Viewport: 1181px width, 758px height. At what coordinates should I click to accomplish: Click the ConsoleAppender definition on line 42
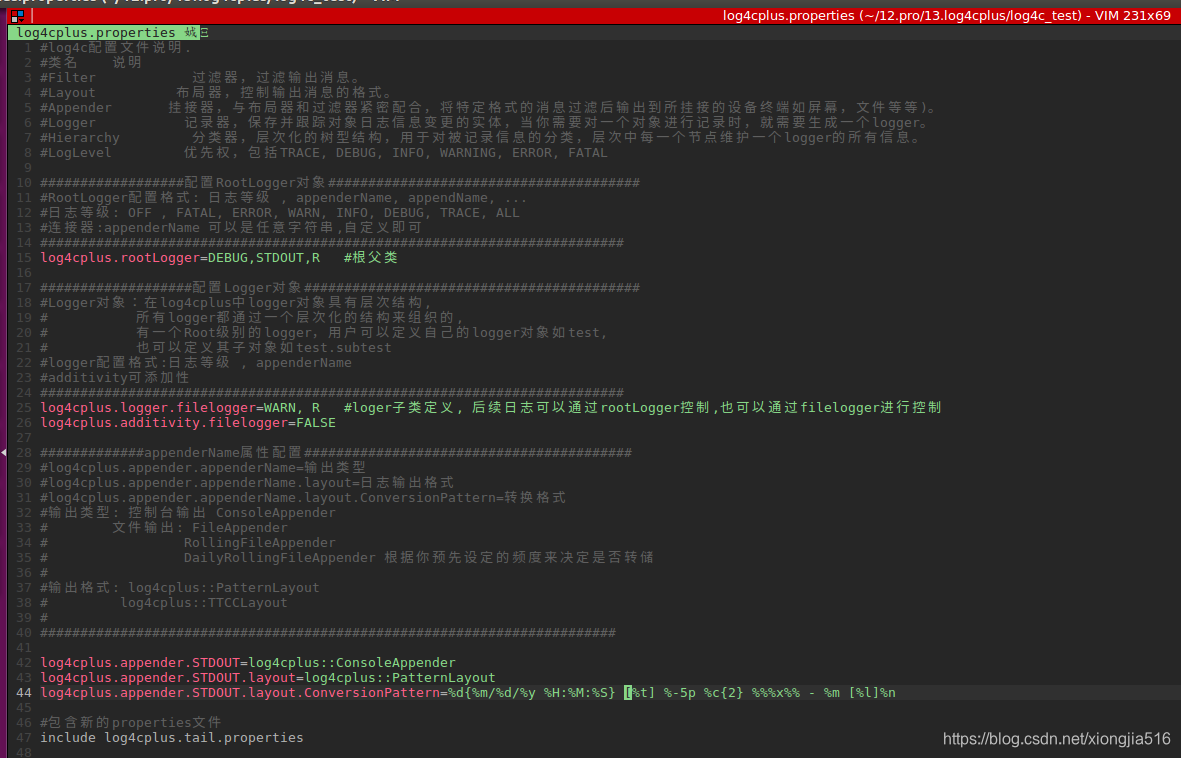245,662
